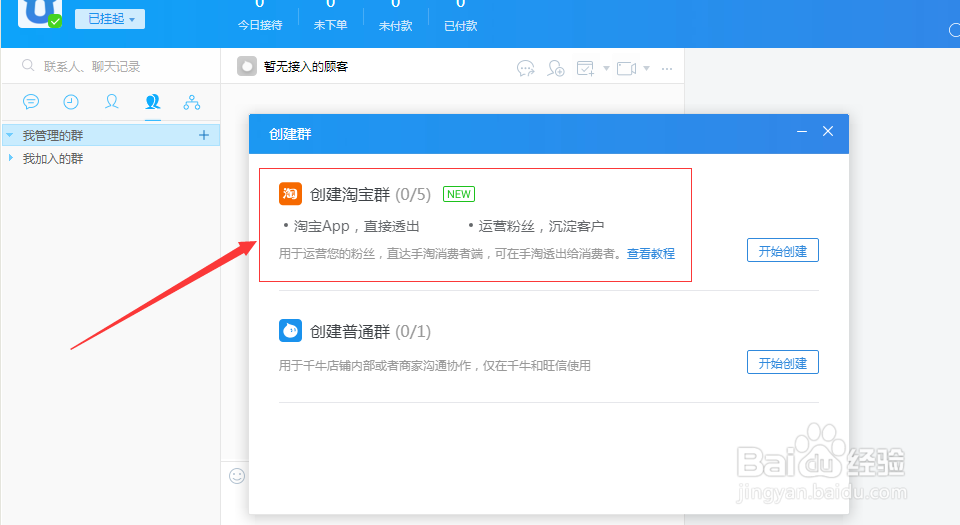Collapse the 我管理的群 group list
The image size is (960, 525).
coord(10,135)
